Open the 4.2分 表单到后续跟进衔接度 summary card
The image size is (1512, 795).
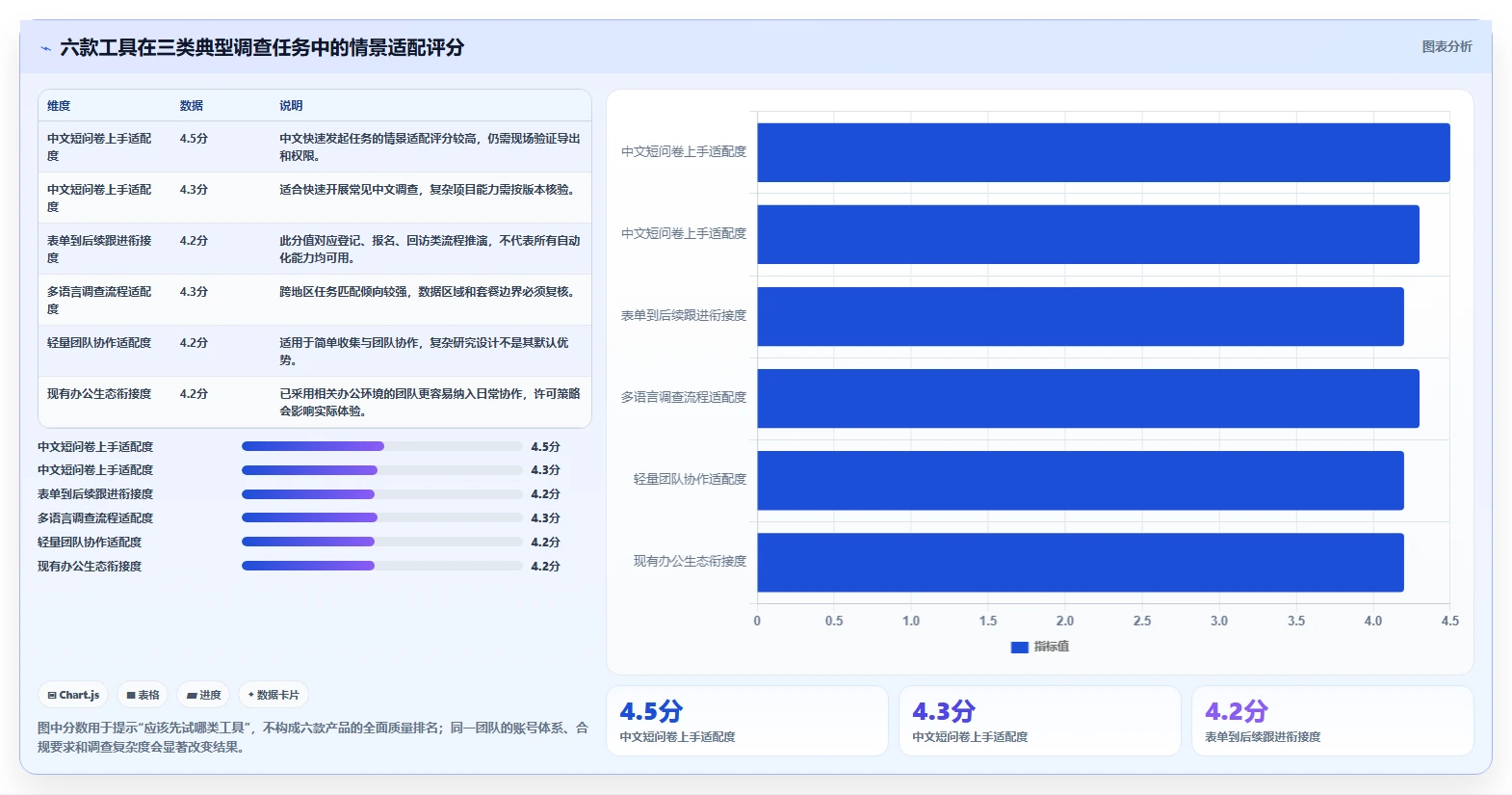[1333, 721]
